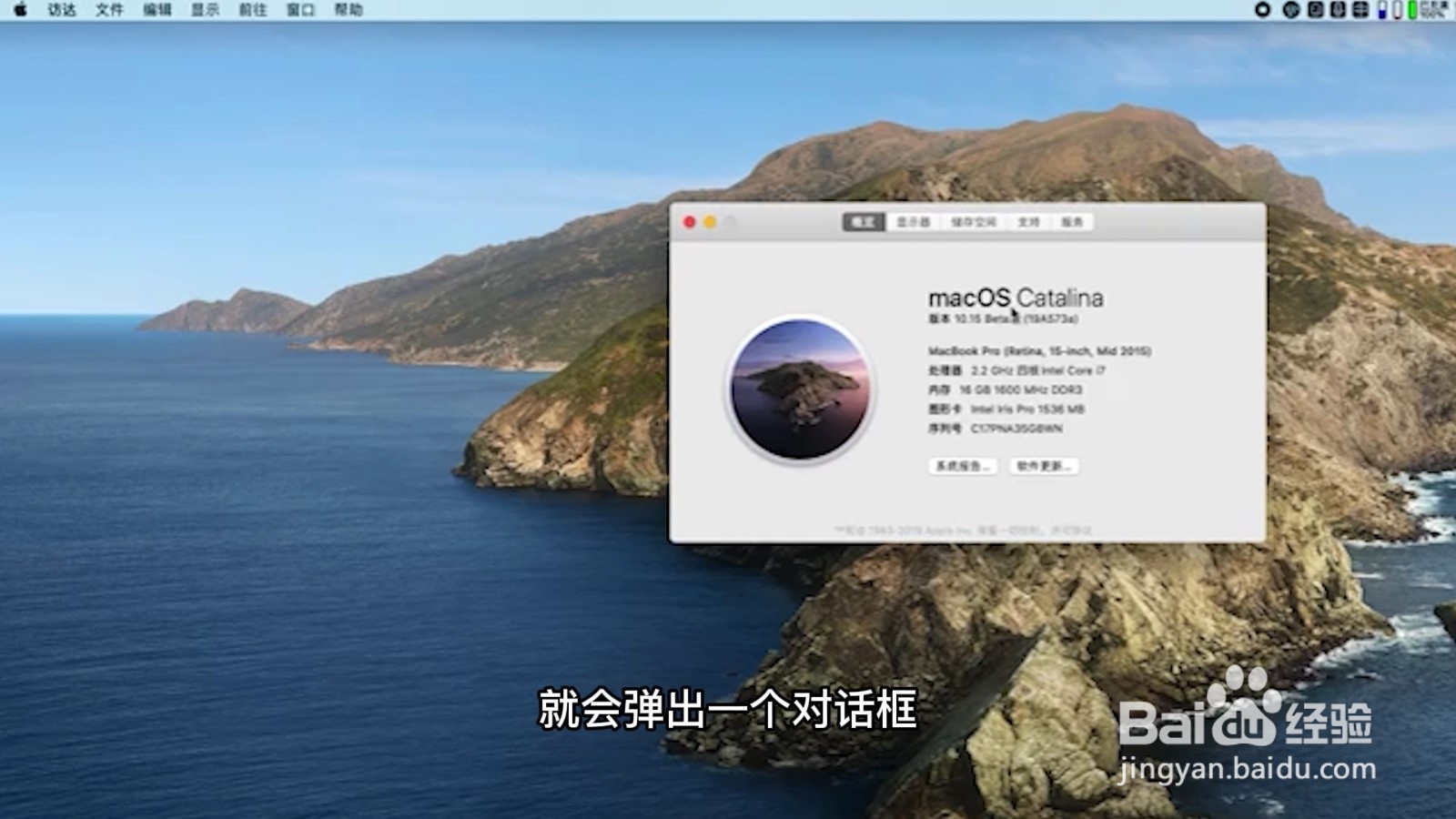Open the input source icon in menu bar
The width and height of the screenshot is (1456, 819).
1291,10
